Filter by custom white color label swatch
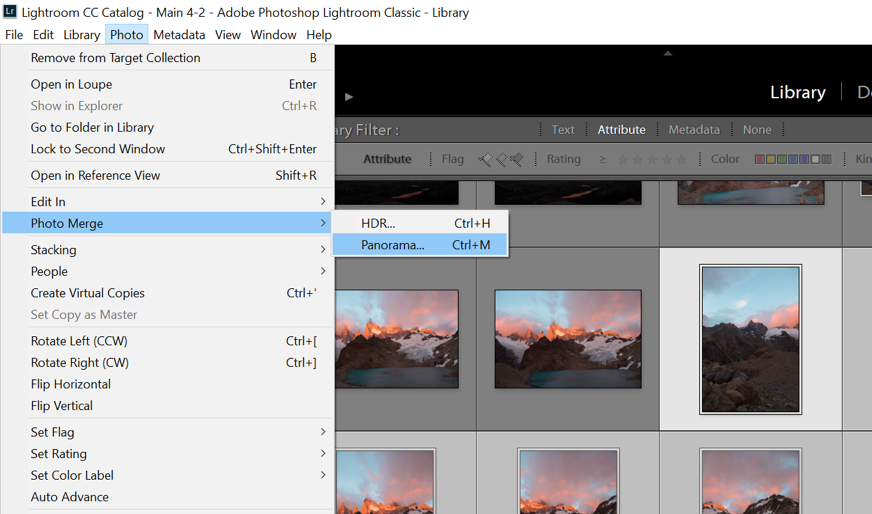Image resolution: width=872 pixels, height=514 pixels. (815, 159)
